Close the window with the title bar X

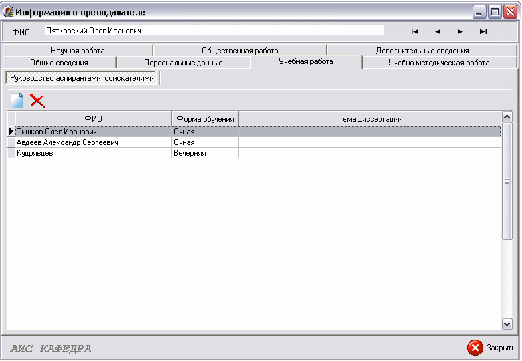(x=510, y=13)
